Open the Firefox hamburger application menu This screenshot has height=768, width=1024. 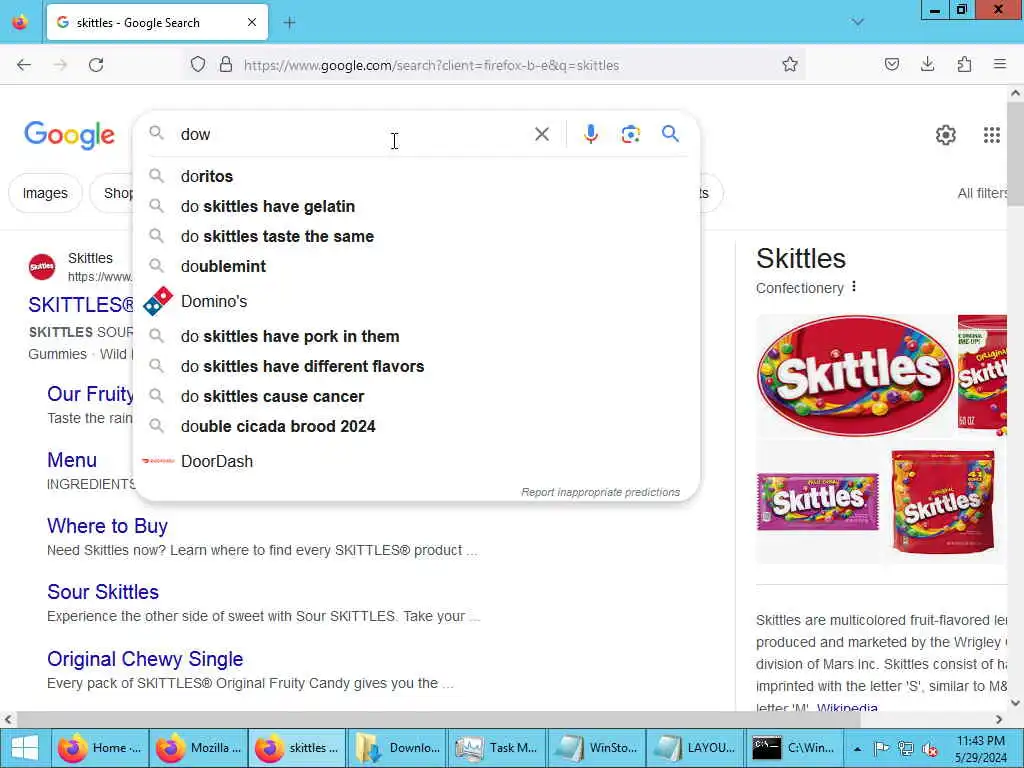tap(1000, 65)
